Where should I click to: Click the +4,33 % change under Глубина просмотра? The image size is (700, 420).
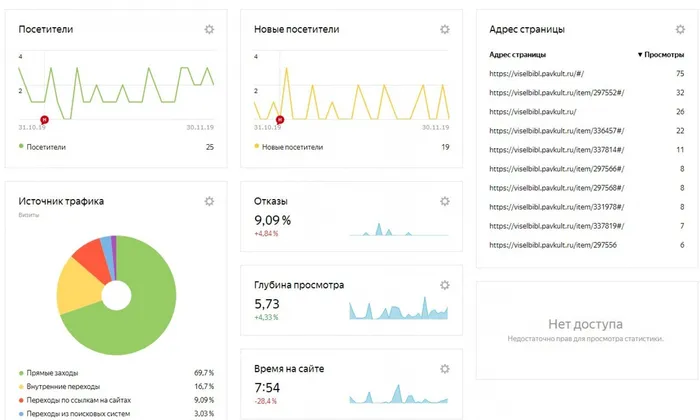click(266, 317)
